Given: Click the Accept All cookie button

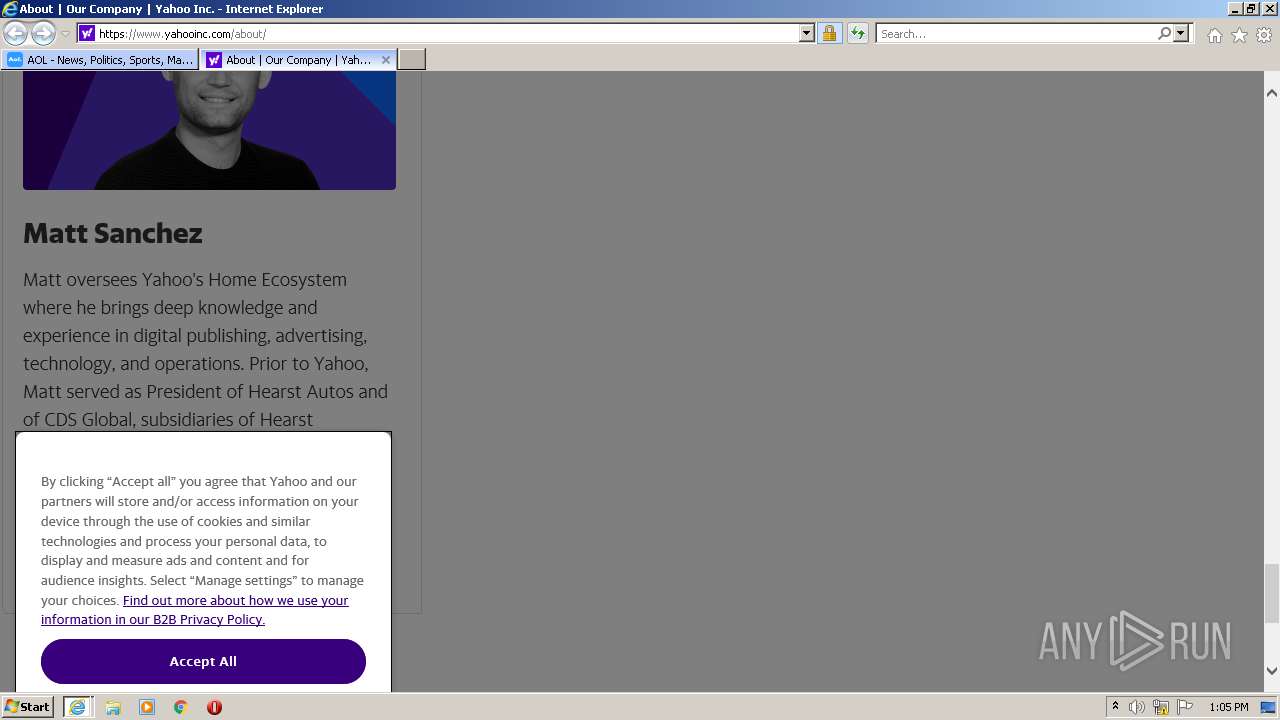Looking at the screenshot, I should coord(203,661).
